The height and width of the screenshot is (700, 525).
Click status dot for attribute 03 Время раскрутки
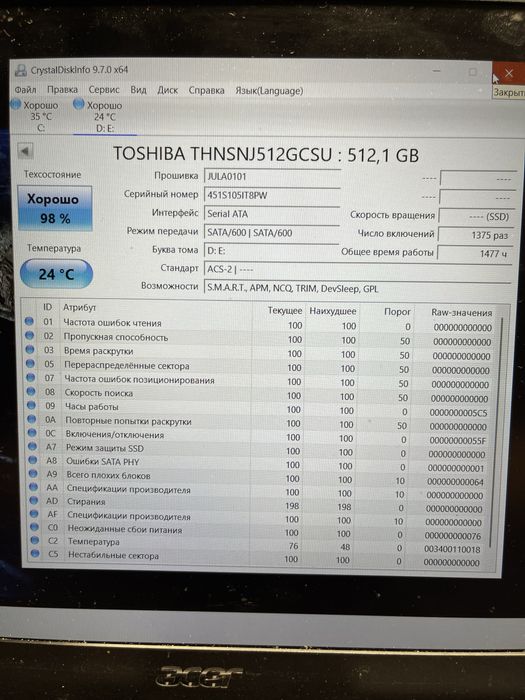click(x=30, y=350)
